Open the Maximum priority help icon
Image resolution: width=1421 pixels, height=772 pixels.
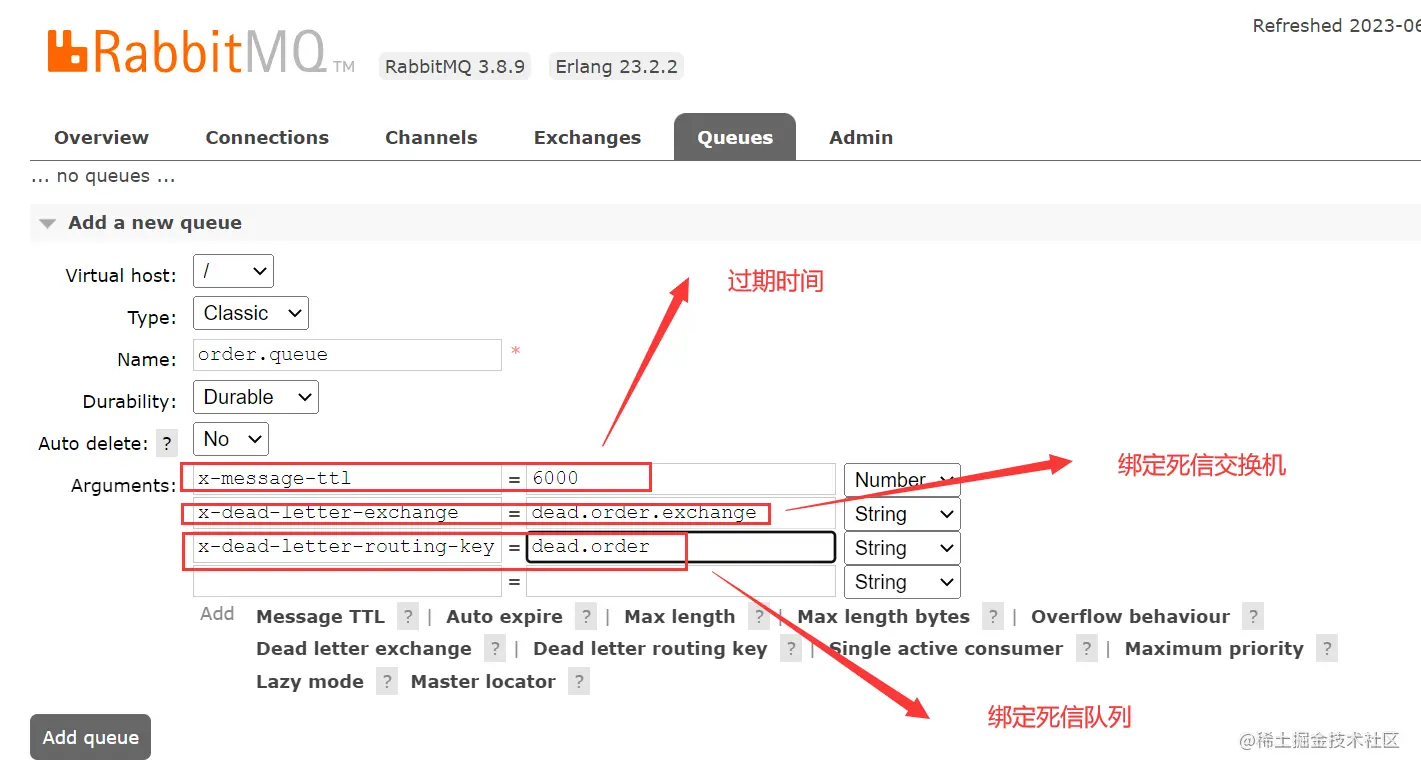click(1327, 648)
